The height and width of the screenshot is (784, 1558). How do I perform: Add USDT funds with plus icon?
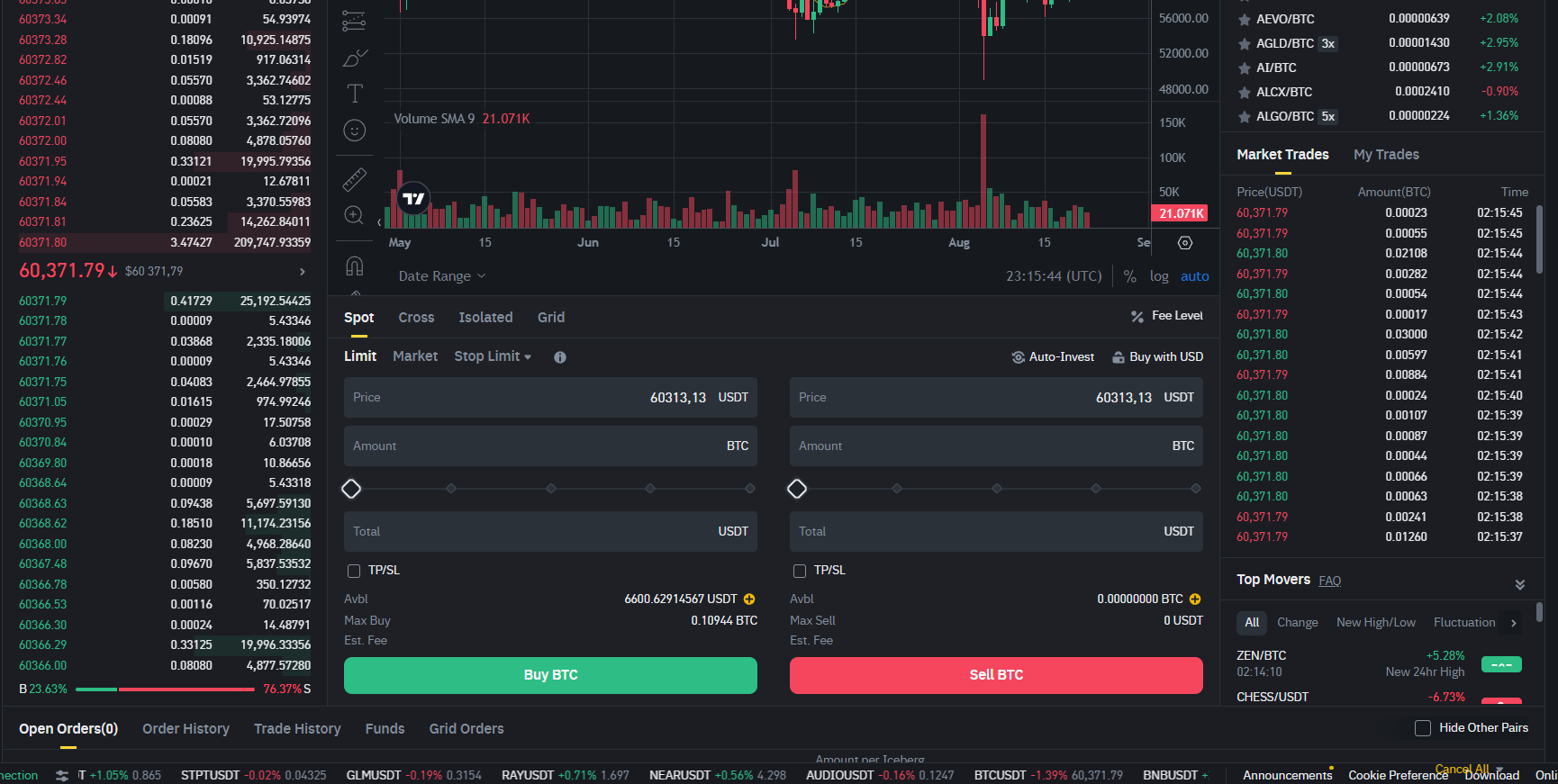[x=749, y=599]
